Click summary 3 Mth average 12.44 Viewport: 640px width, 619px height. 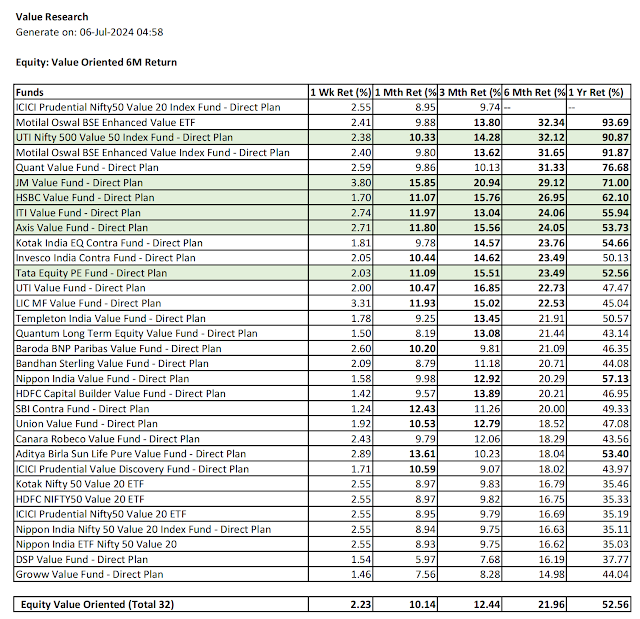tap(487, 604)
